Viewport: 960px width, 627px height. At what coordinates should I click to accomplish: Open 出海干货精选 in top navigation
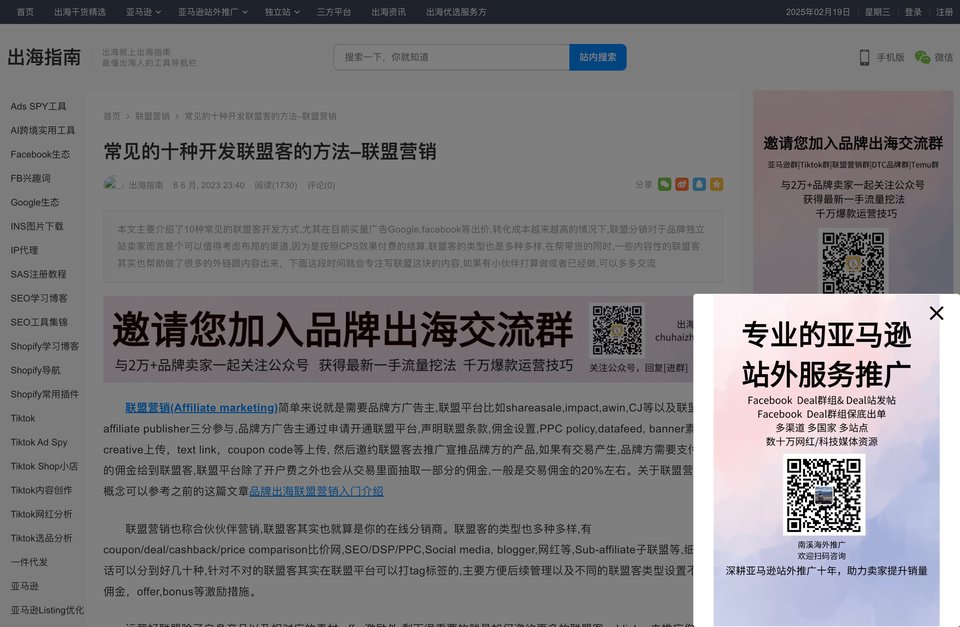pos(80,12)
